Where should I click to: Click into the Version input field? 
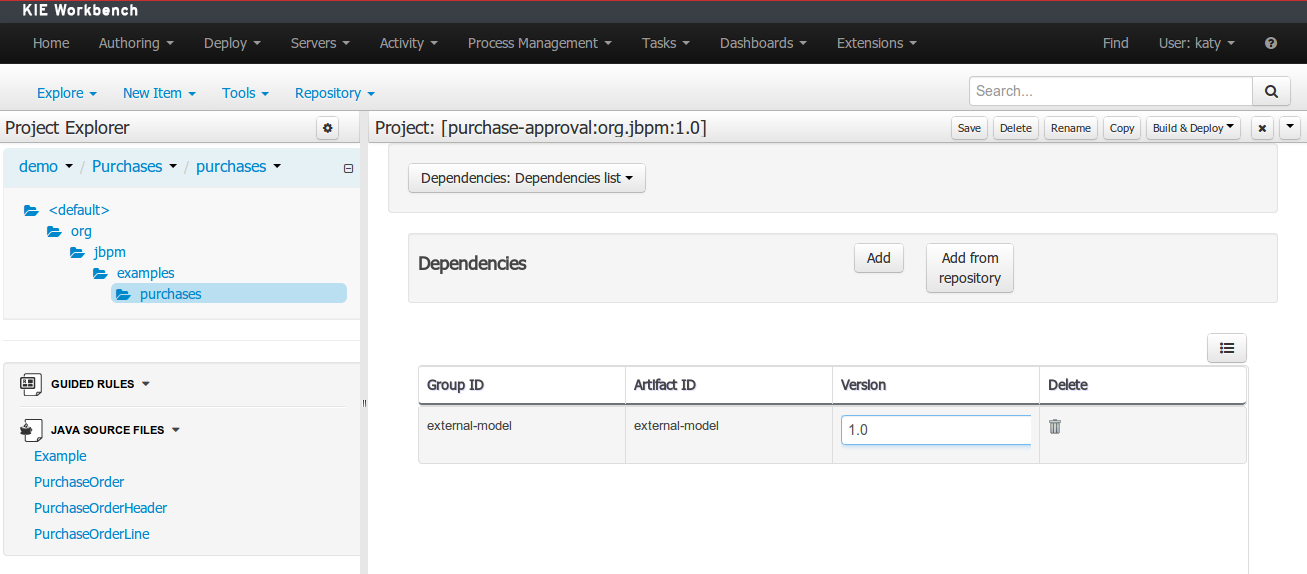(936, 430)
